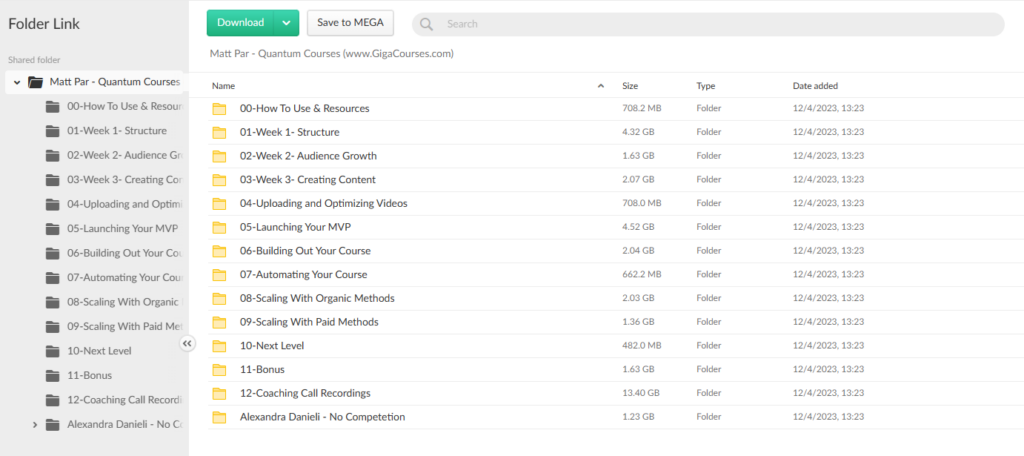The image size is (1024, 456).
Task: Click sidebar folder icon for 10-Next Level
Action: [x=52, y=351]
